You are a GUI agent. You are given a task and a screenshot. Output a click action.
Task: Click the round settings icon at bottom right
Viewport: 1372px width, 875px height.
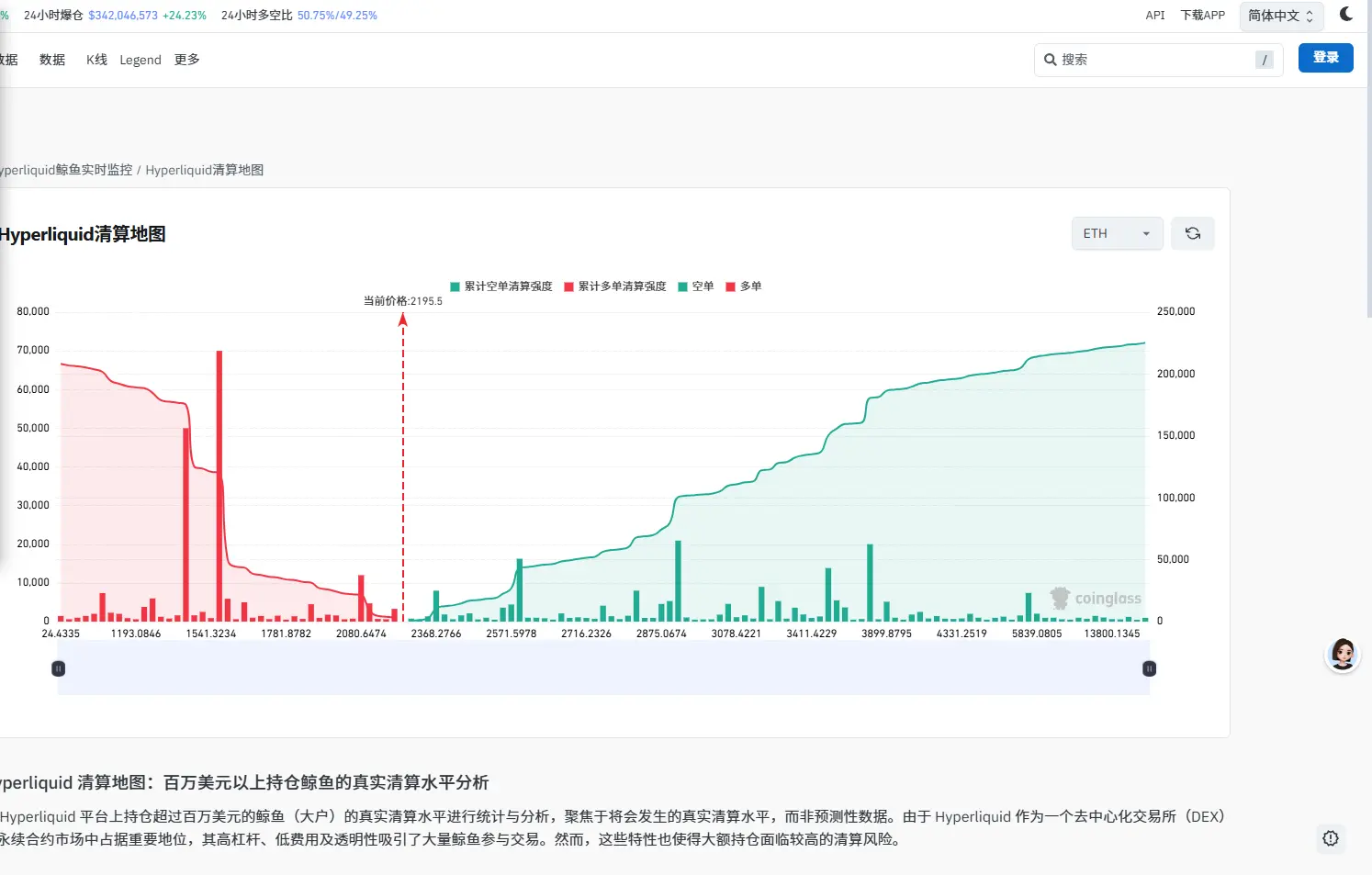click(1330, 837)
